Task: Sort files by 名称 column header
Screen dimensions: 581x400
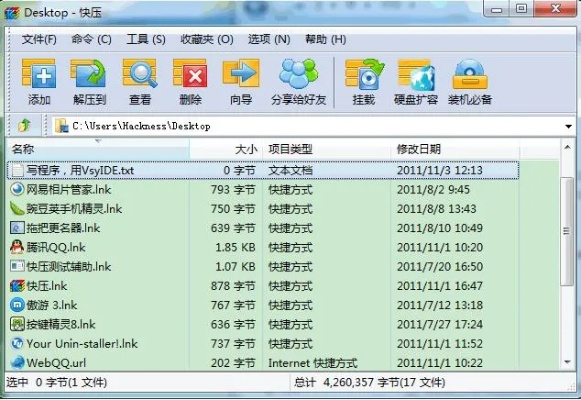Action: pyautogui.click(x=98, y=149)
